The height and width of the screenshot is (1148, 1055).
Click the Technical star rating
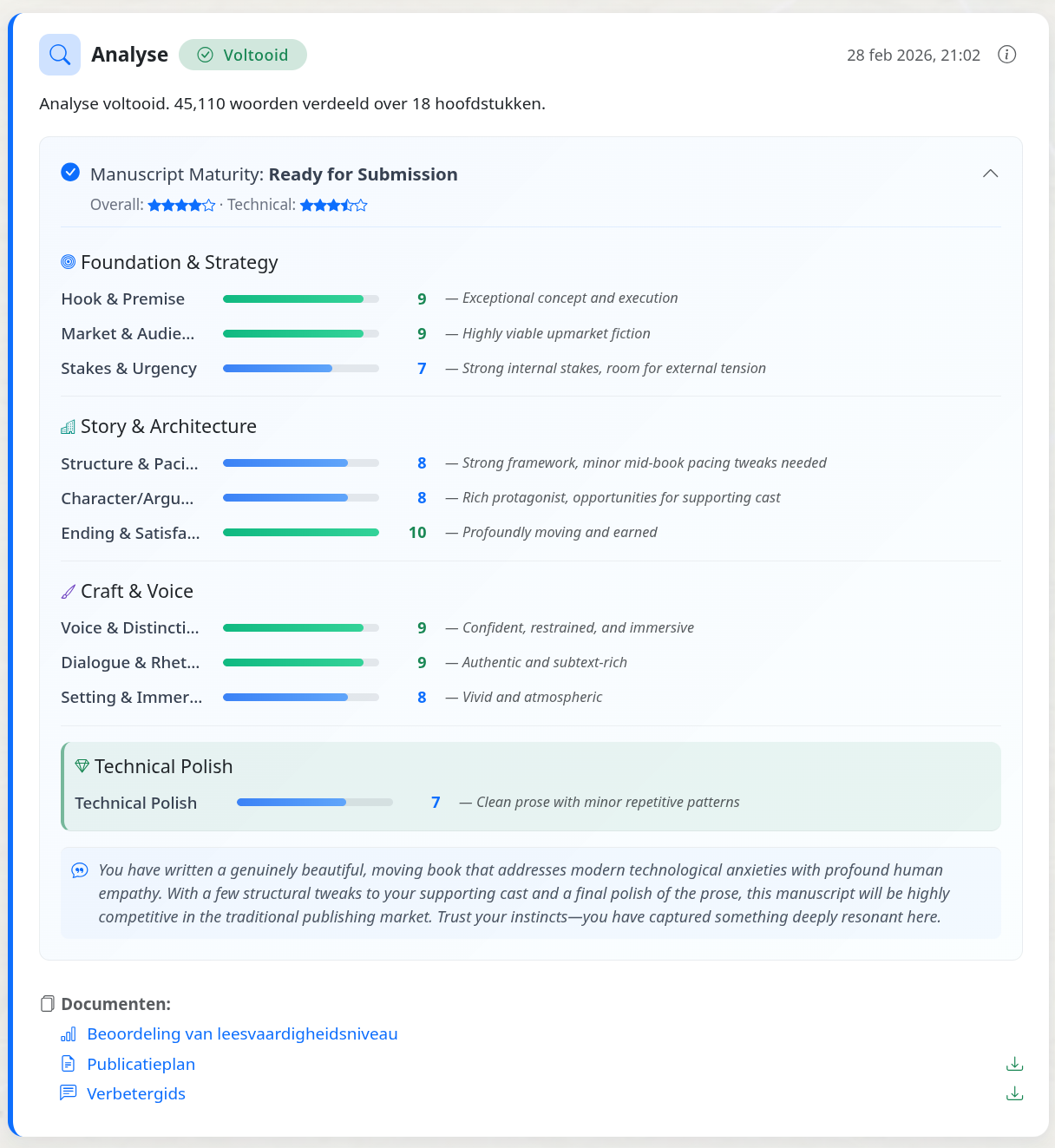click(334, 205)
